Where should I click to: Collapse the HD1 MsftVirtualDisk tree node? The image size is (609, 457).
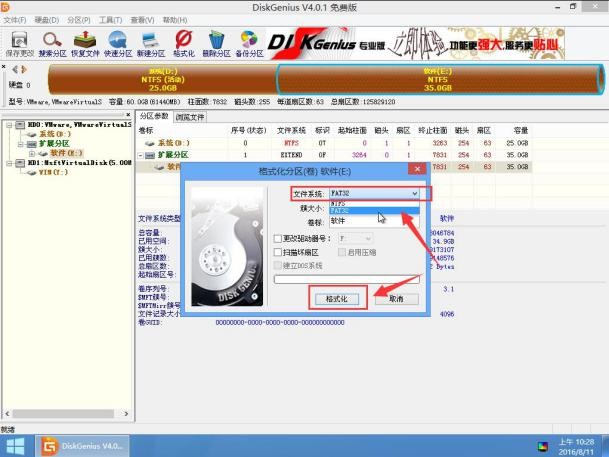(x=9, y=163)
